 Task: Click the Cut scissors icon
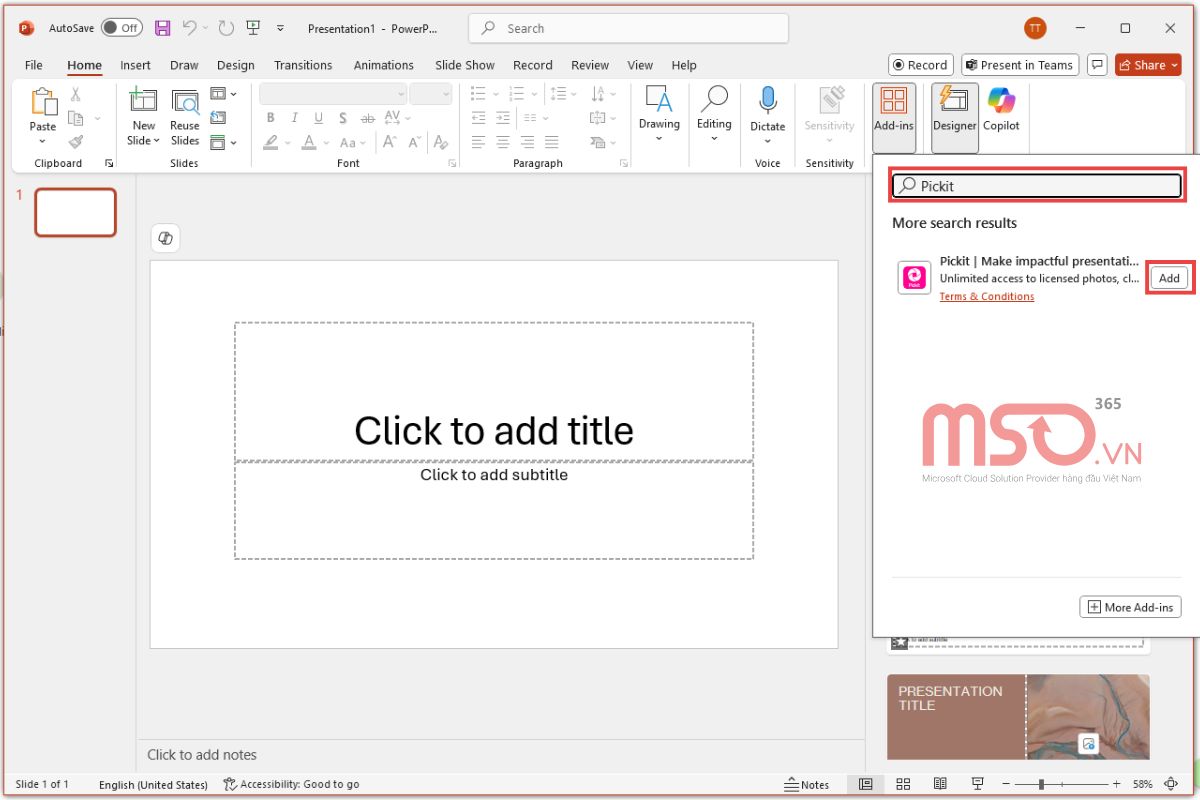[75, 94]
